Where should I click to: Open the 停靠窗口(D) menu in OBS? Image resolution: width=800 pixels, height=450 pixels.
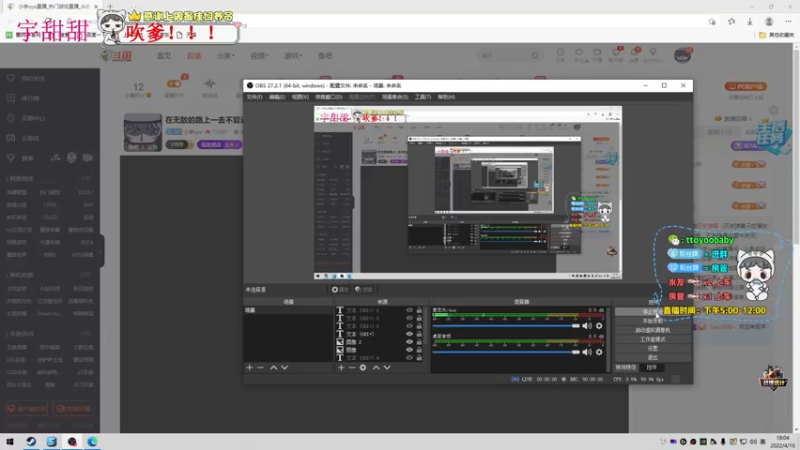pyautogui.click(x=329, y=97)
